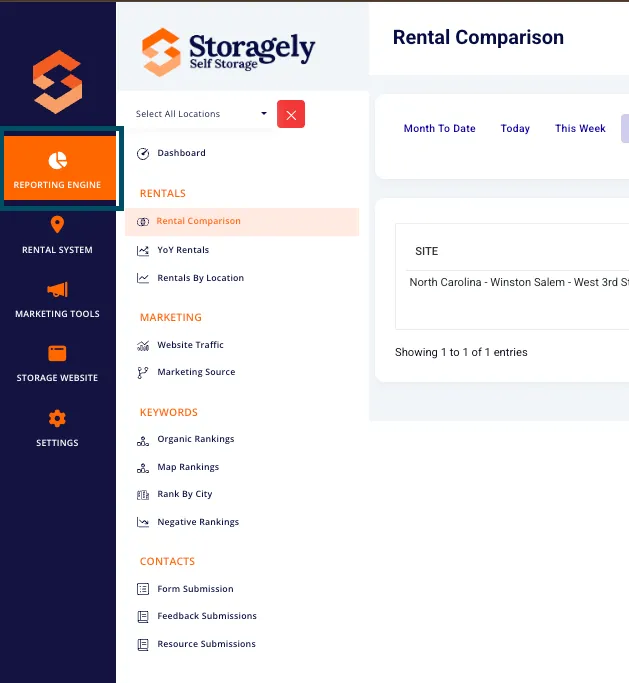Open Marketing Tools via the megaphone icon

pos(57,290)
